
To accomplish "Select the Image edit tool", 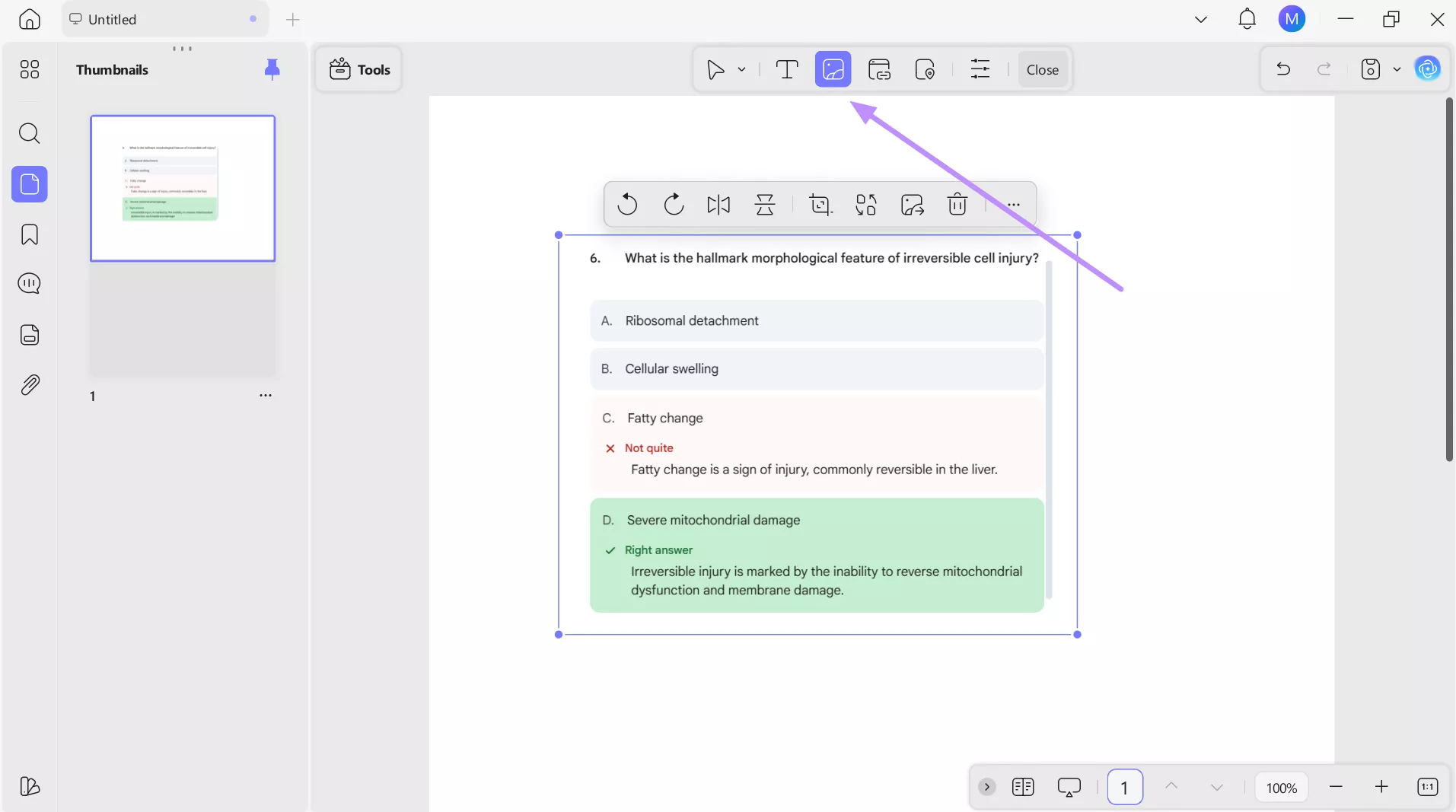I will click(x=833, y=70).
